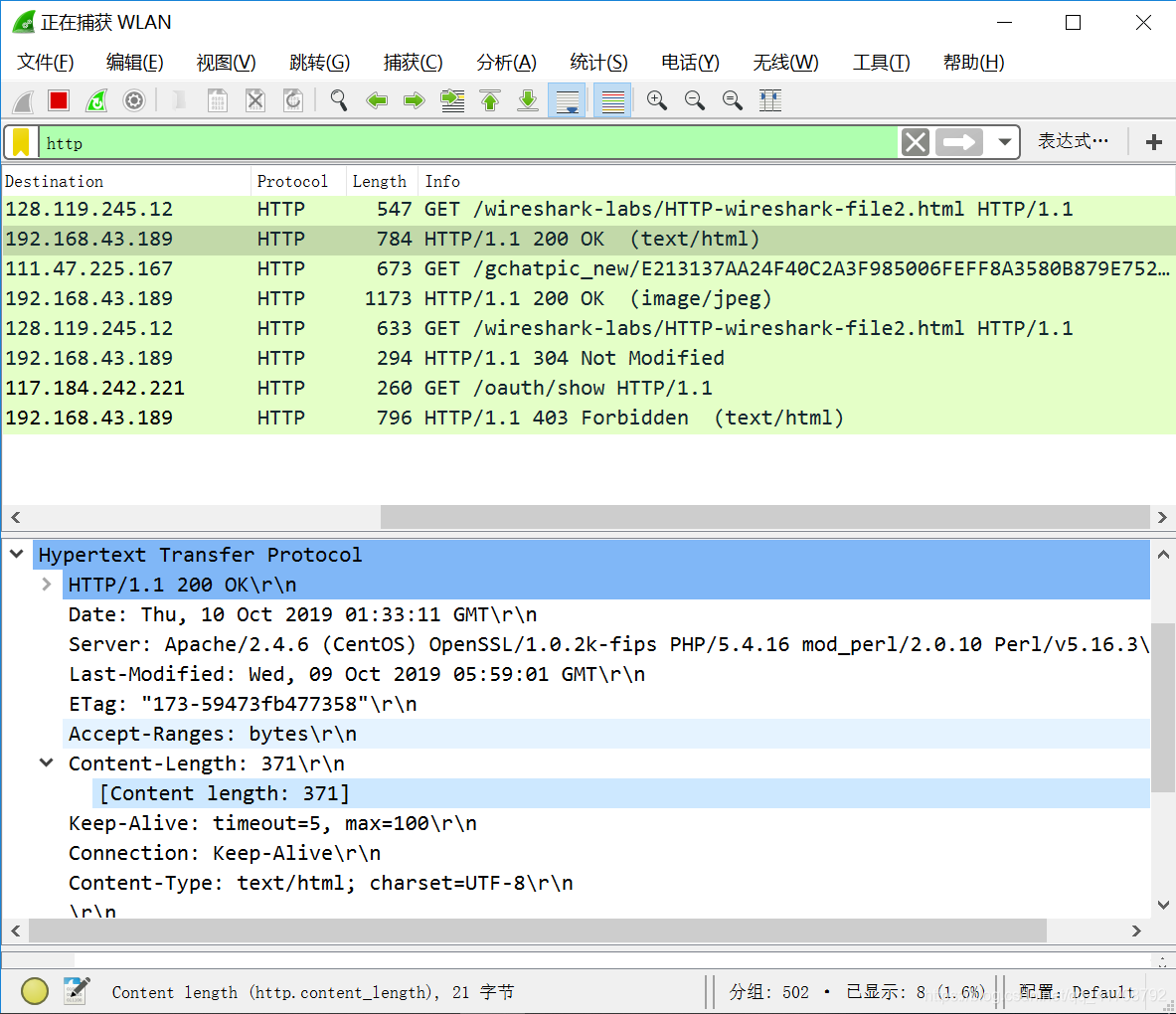The width and height of the screenshot is (1176, 1014).
Task: Apply the display filter arrow button
Action: pyautogui.click(x=957, y=142)
